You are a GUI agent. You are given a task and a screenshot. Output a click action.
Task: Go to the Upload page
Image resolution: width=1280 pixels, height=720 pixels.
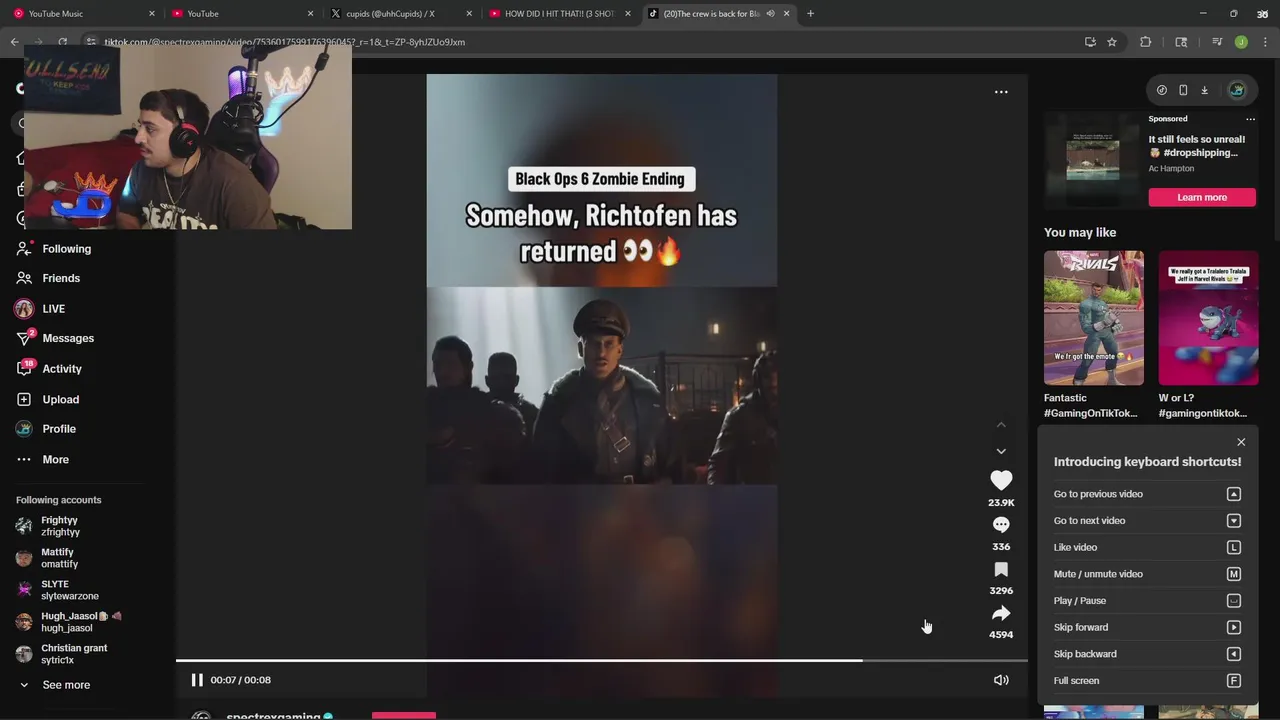coord(48,399)
